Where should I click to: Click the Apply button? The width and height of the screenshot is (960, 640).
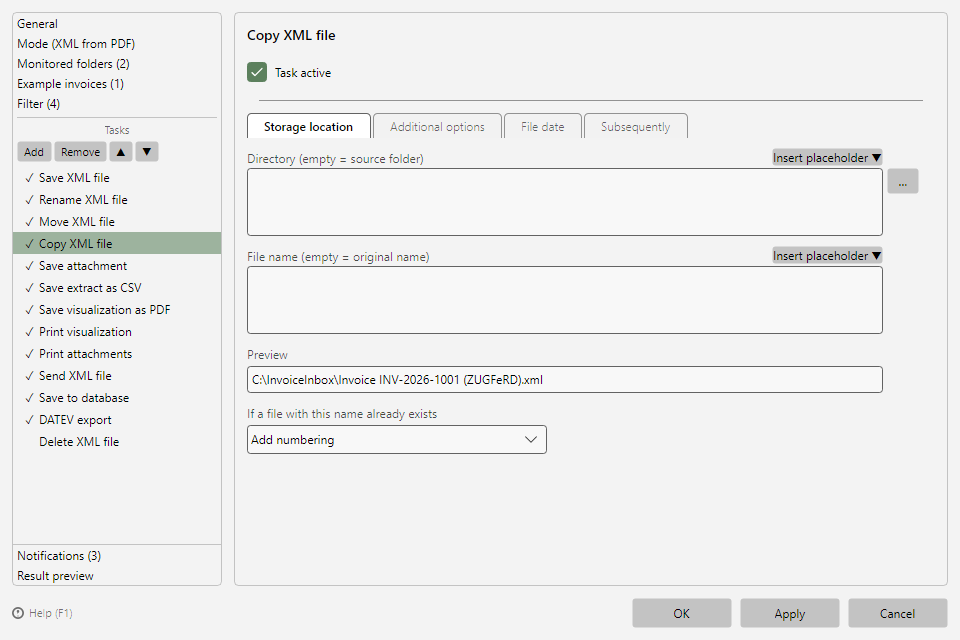pyautogui.click(x=789, y=614)
